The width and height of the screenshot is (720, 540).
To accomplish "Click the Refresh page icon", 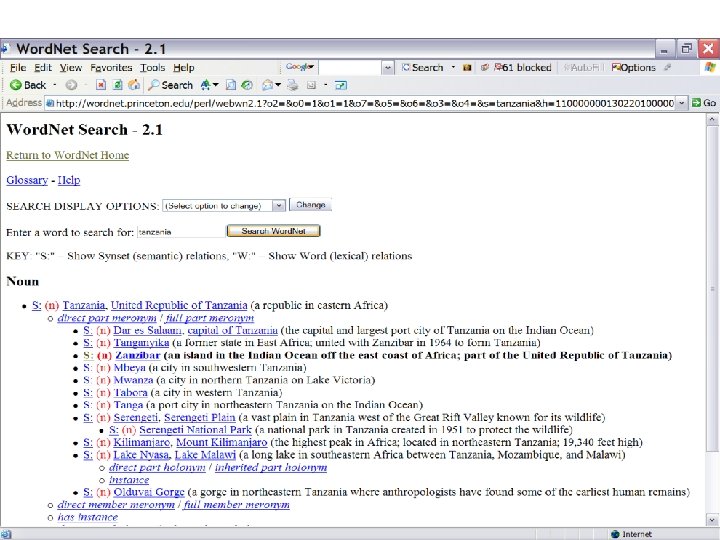I will click(118, 85).
